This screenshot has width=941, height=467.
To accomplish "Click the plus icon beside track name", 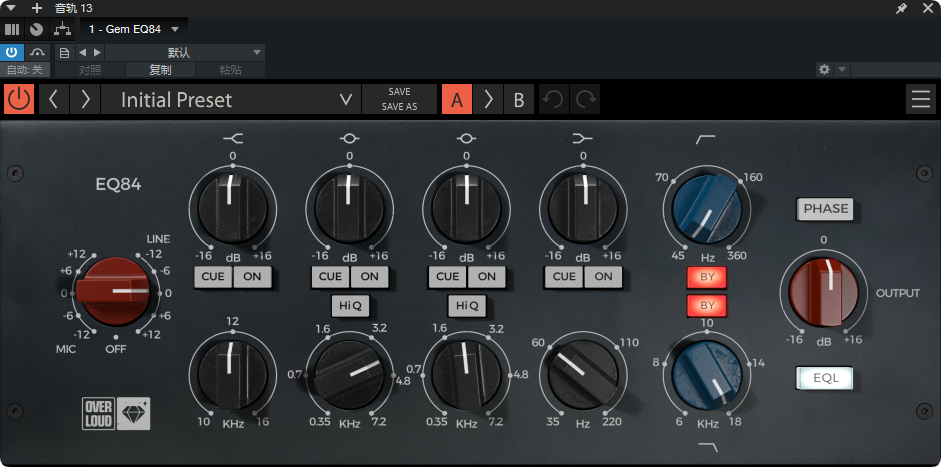I will click(37, 8).
